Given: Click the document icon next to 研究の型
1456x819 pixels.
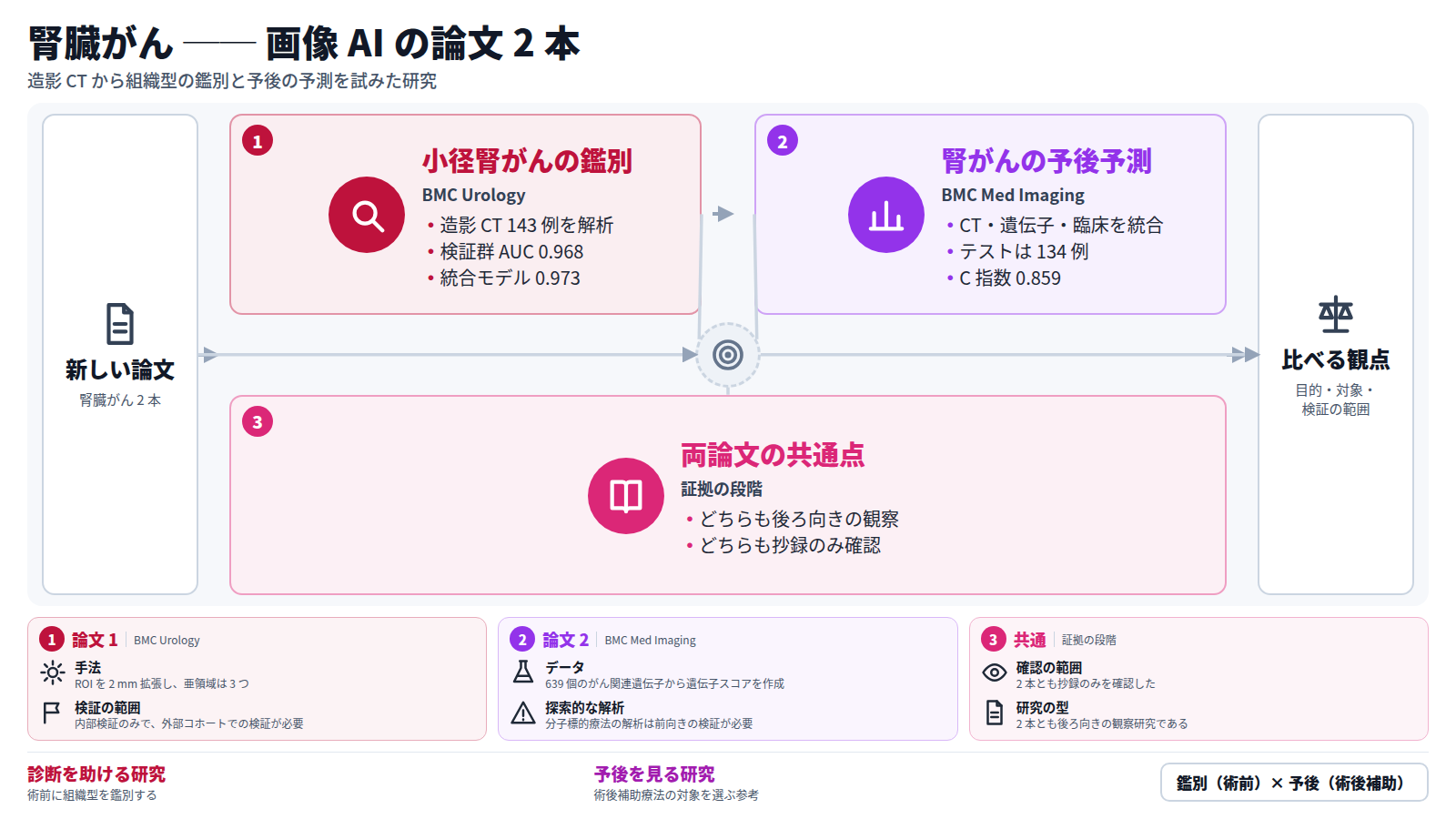Looking at the screenshot, I should [995, 713].
